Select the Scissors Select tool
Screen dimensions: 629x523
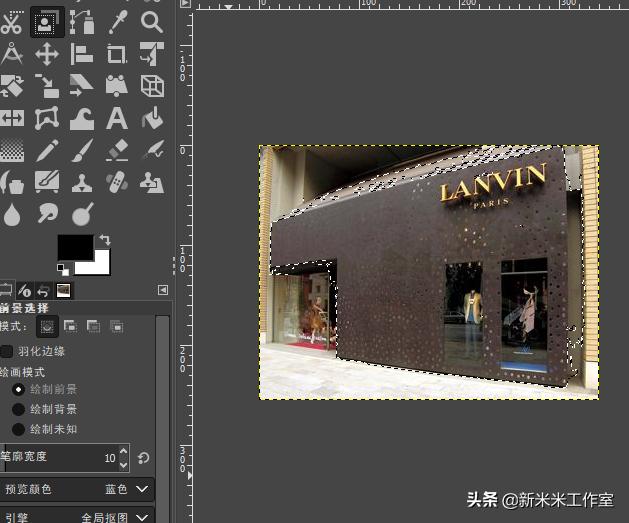click(11, 22)
